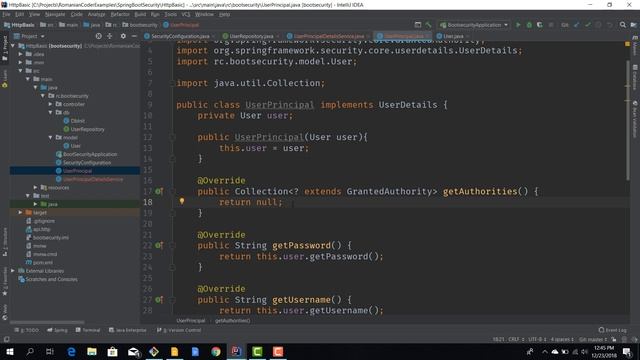Fold the getAuthorities method at line 17
The height and width of the screenshot is (360, 640).
coord(172,191)
